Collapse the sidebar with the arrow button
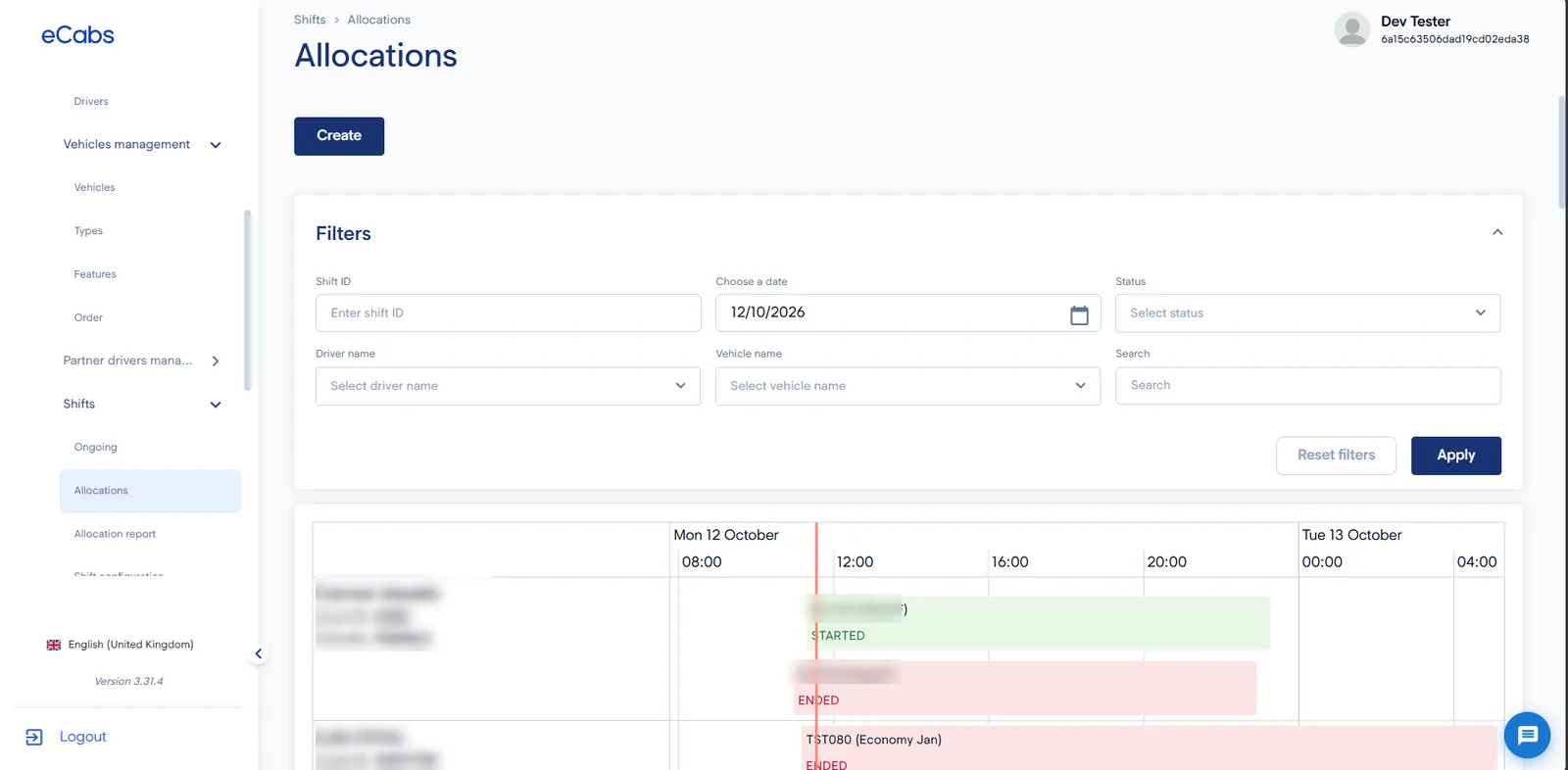 258,653
